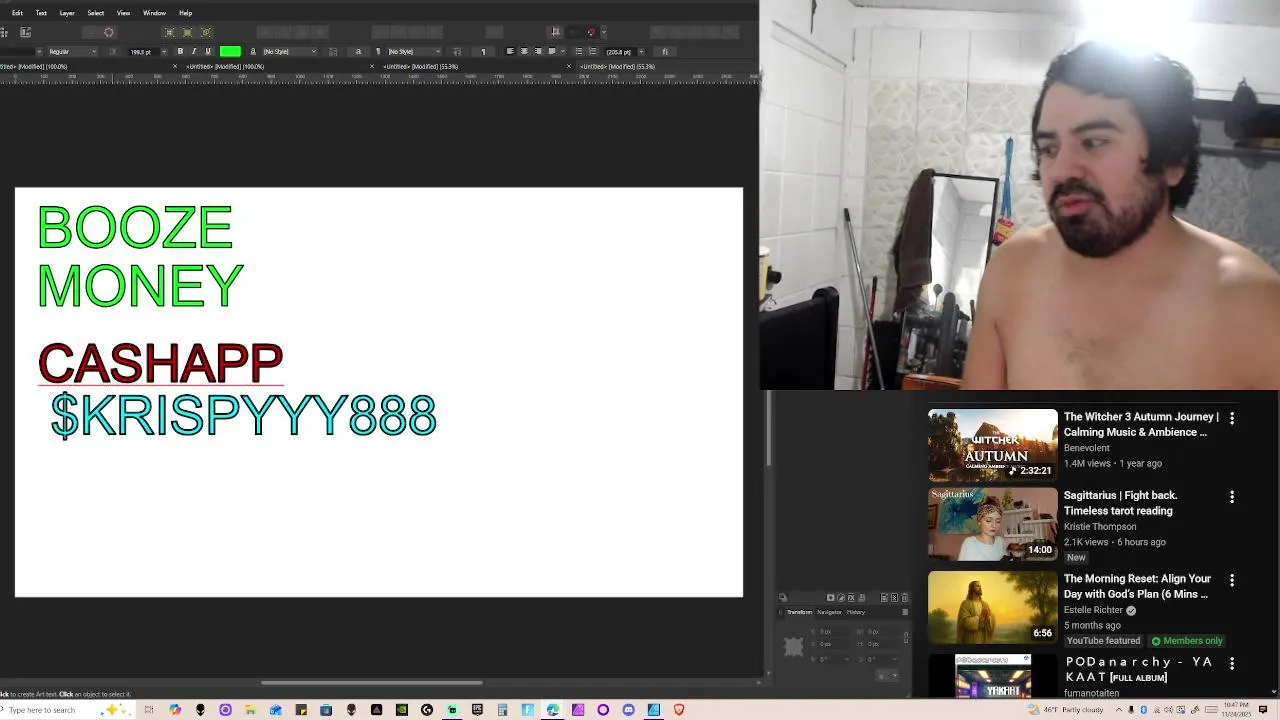Click the snapping magnet icon in toolbar

pos(591,32)
